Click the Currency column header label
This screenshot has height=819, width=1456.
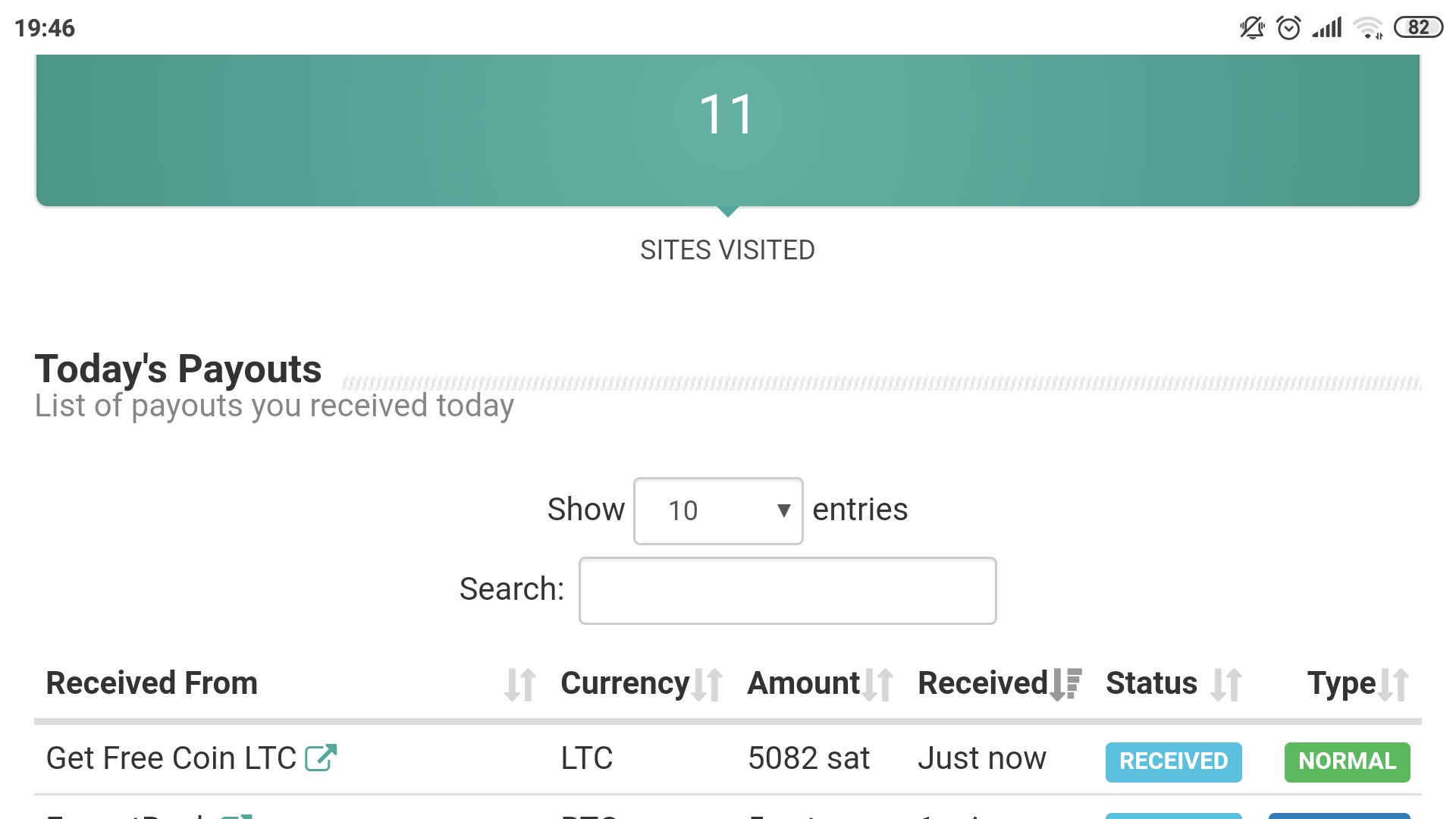tap(625, 683)
